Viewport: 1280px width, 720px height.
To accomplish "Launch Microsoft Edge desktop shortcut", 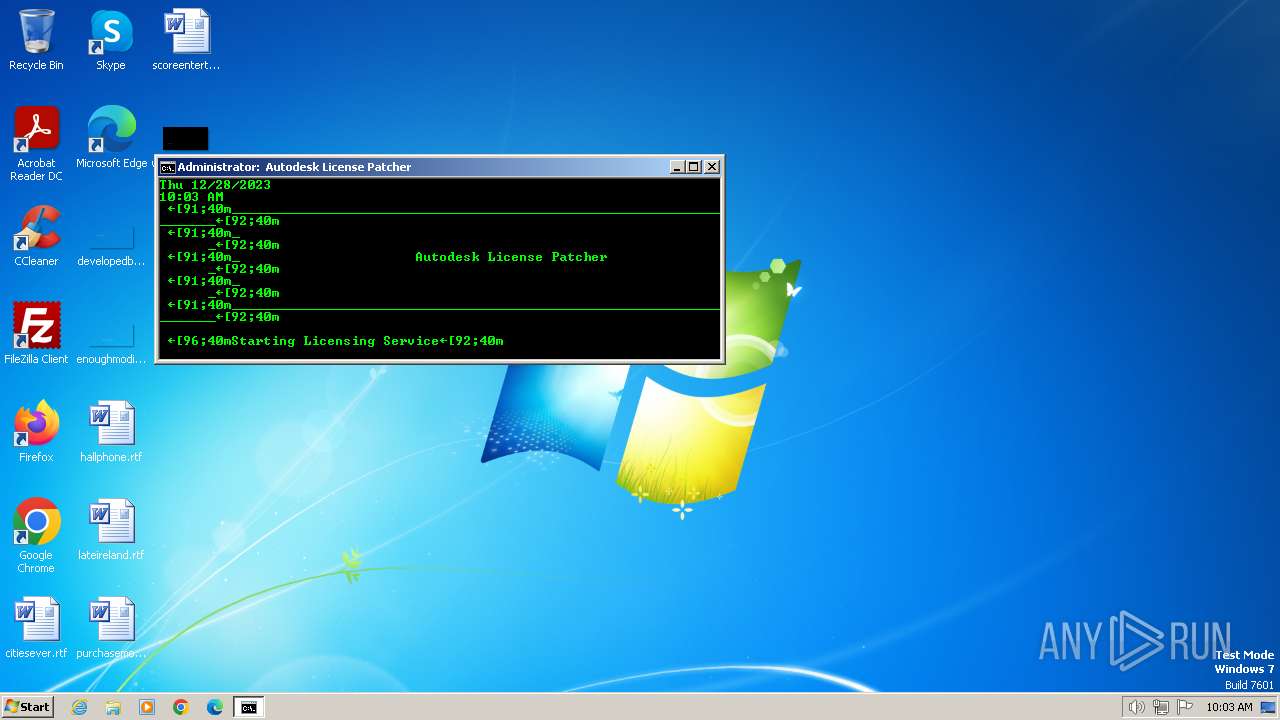I will point(111,138).
